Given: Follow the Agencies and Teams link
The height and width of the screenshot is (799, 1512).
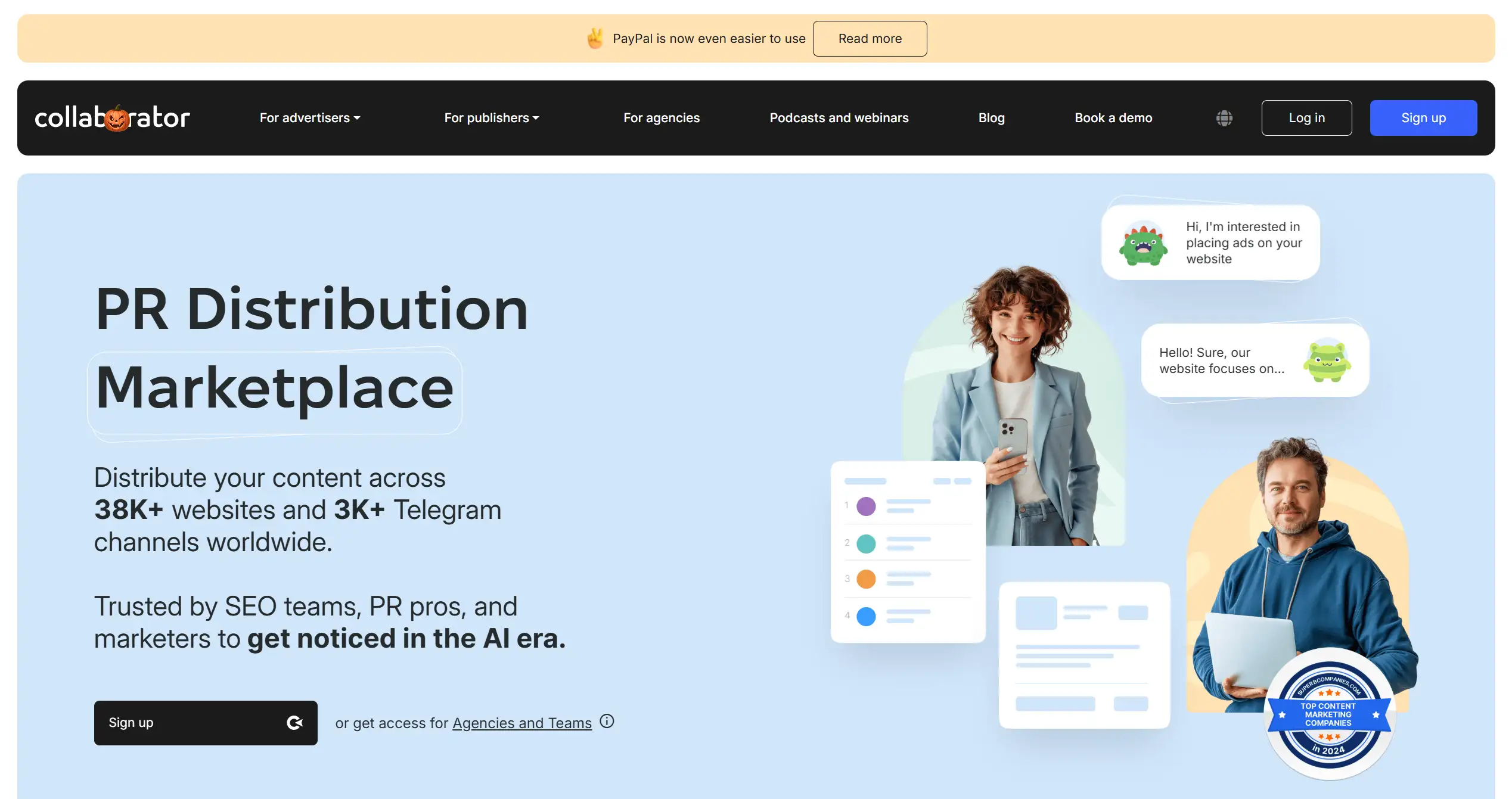Looking at the screenshot, I should [x=521, y=723].
